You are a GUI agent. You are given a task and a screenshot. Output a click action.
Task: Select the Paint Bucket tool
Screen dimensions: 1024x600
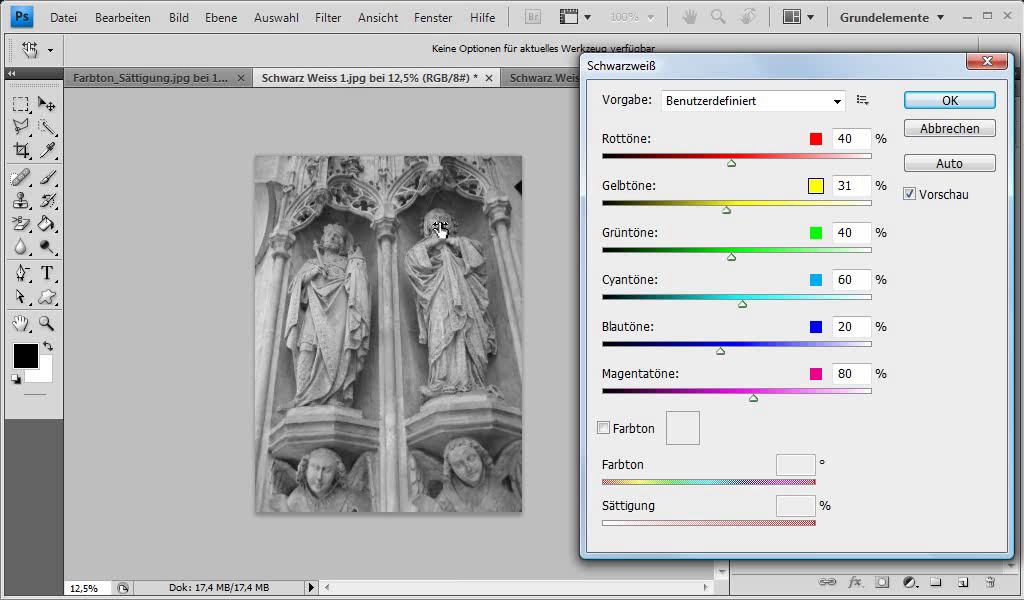[x=46, y=224]
